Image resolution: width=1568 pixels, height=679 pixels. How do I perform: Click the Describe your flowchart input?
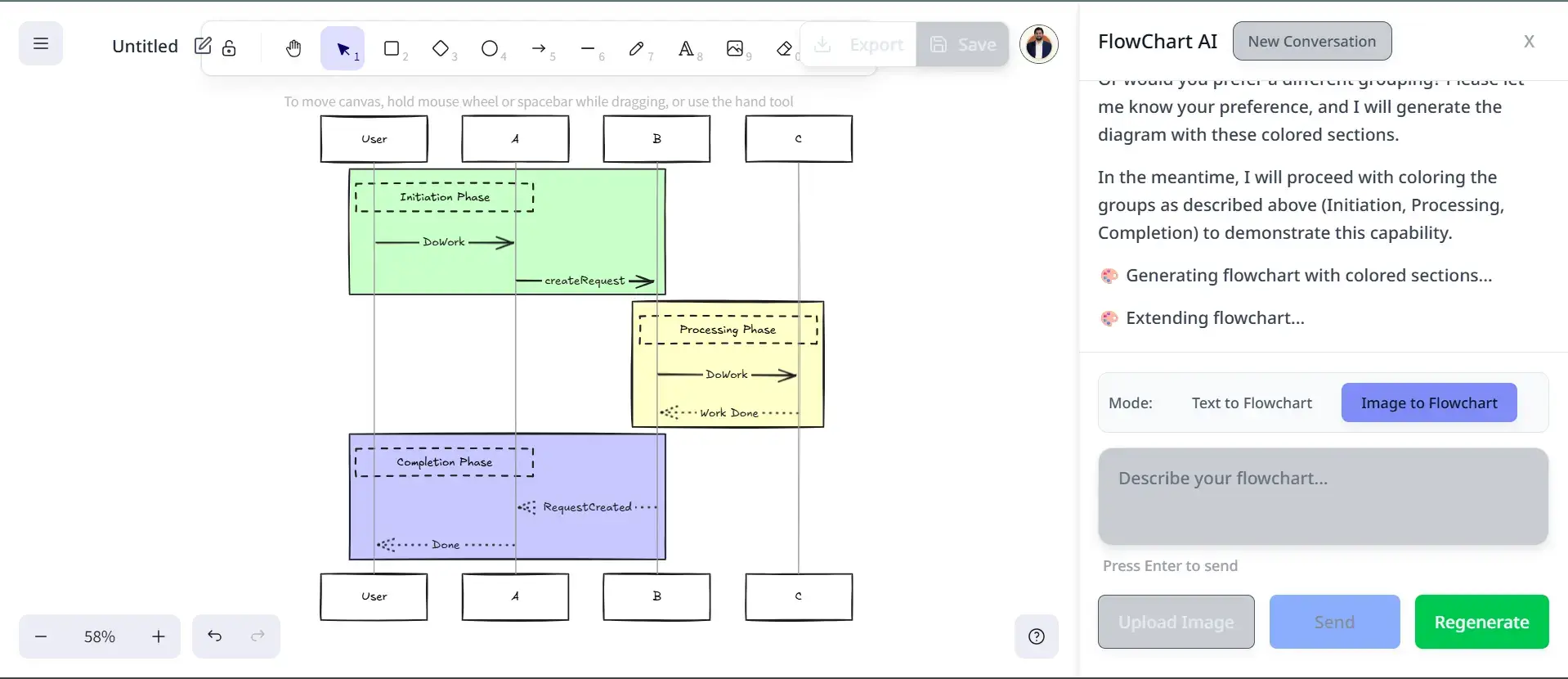1322,496
